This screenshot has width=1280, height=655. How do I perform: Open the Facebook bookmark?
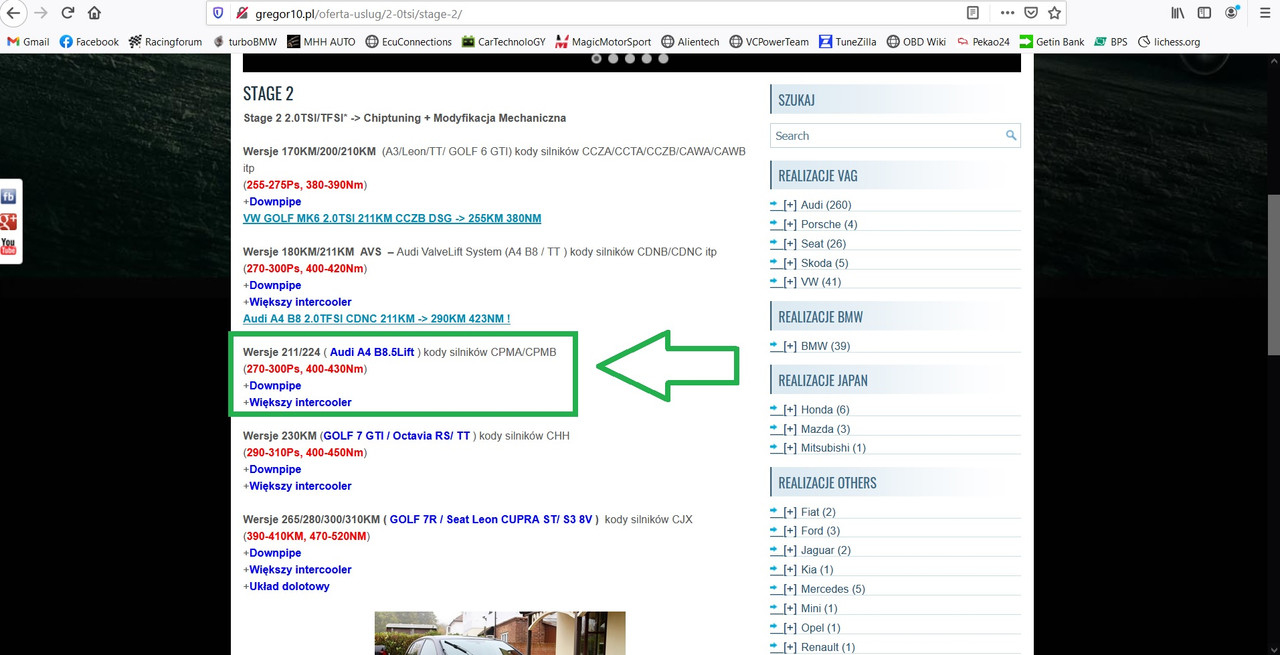point(89,42)
